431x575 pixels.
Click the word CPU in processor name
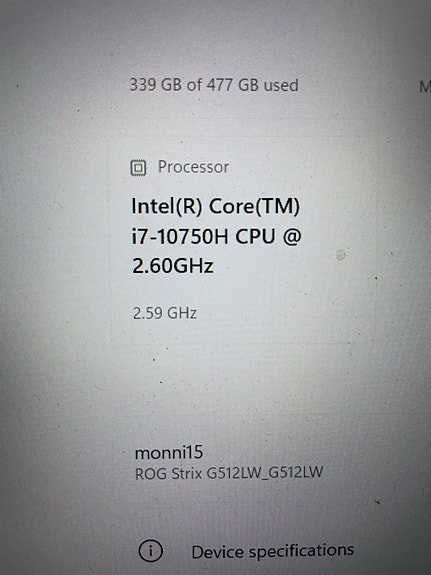(255, 237)
